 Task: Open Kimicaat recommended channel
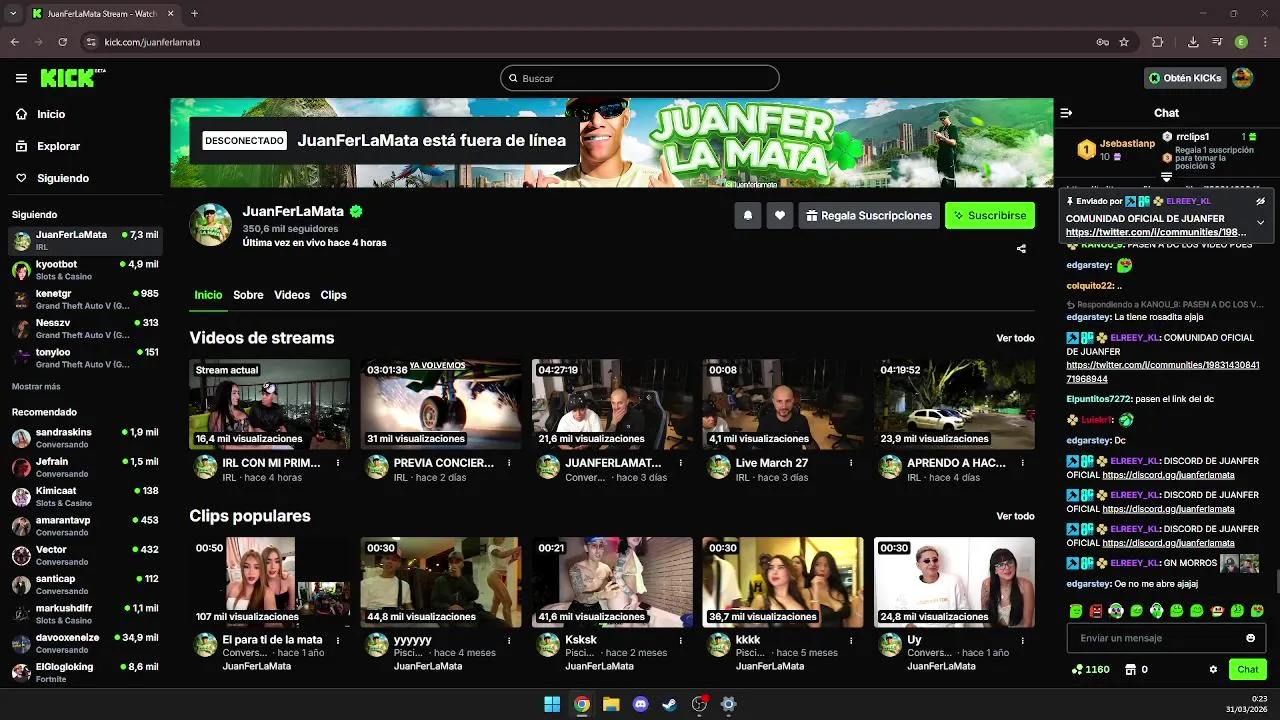(x=84, y=496)
